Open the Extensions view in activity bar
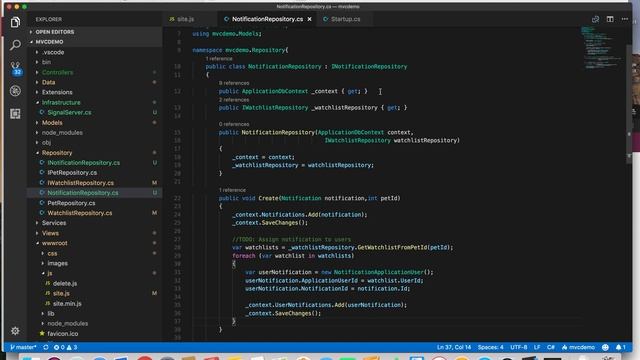Viewport: 640px width, 360px height. [x=15, y=113]
